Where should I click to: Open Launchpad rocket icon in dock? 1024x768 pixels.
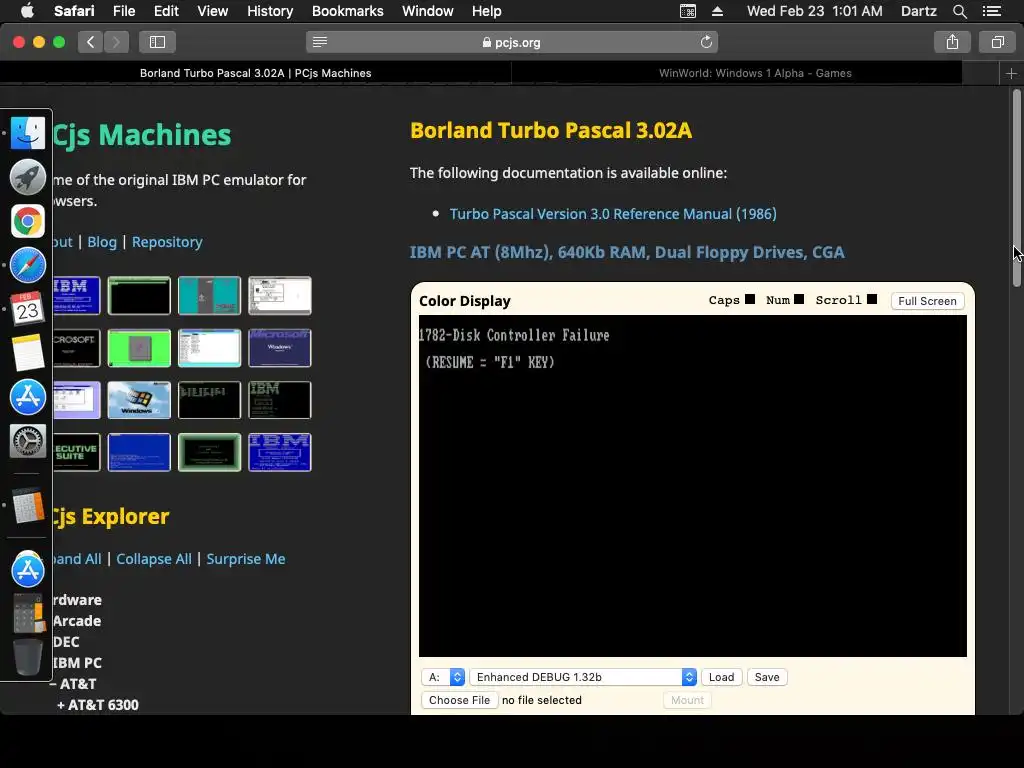[27, 177]
